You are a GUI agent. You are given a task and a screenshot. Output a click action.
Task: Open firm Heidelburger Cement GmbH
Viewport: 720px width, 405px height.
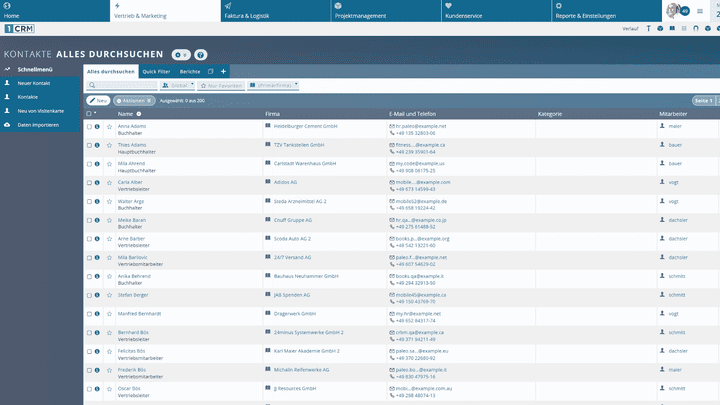tap(305, 126)
